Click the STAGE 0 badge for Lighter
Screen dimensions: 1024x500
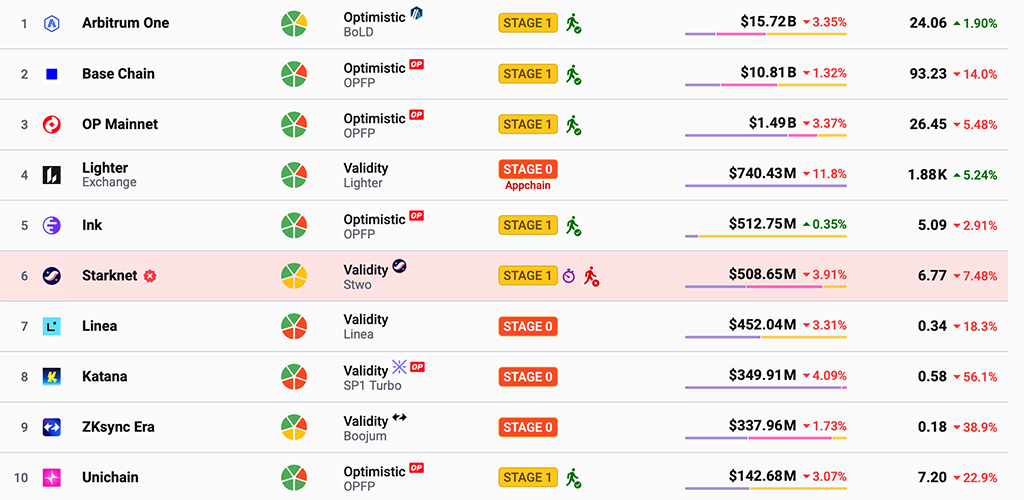(527, 169)
